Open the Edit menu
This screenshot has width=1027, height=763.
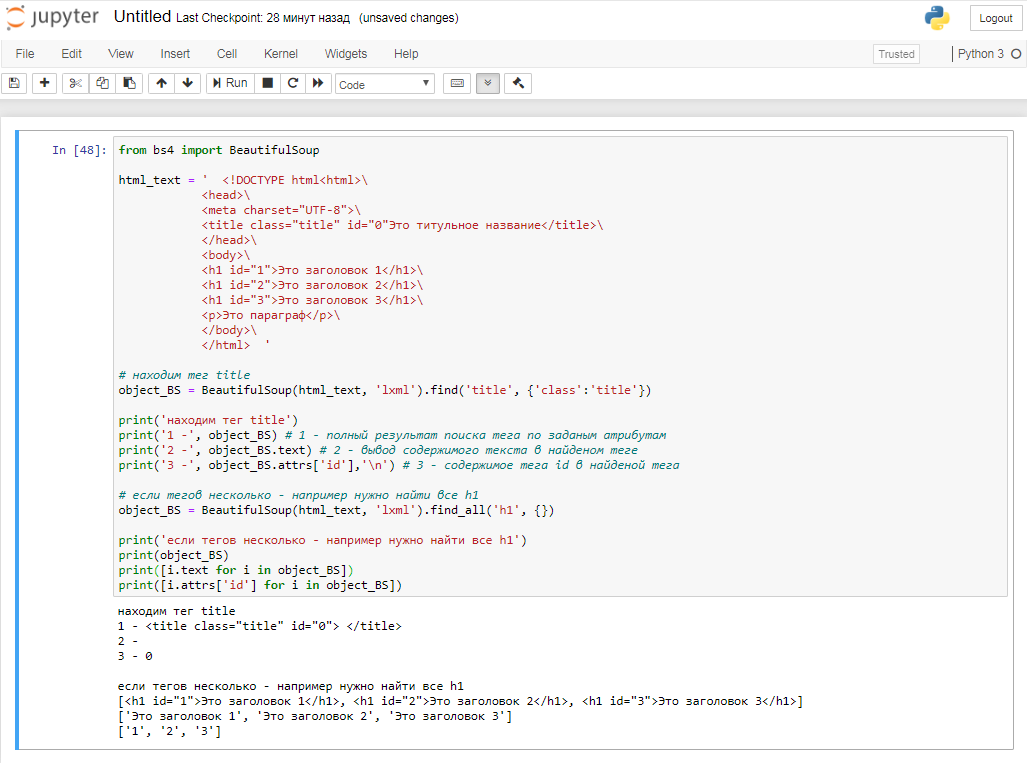tap(71, 54)
